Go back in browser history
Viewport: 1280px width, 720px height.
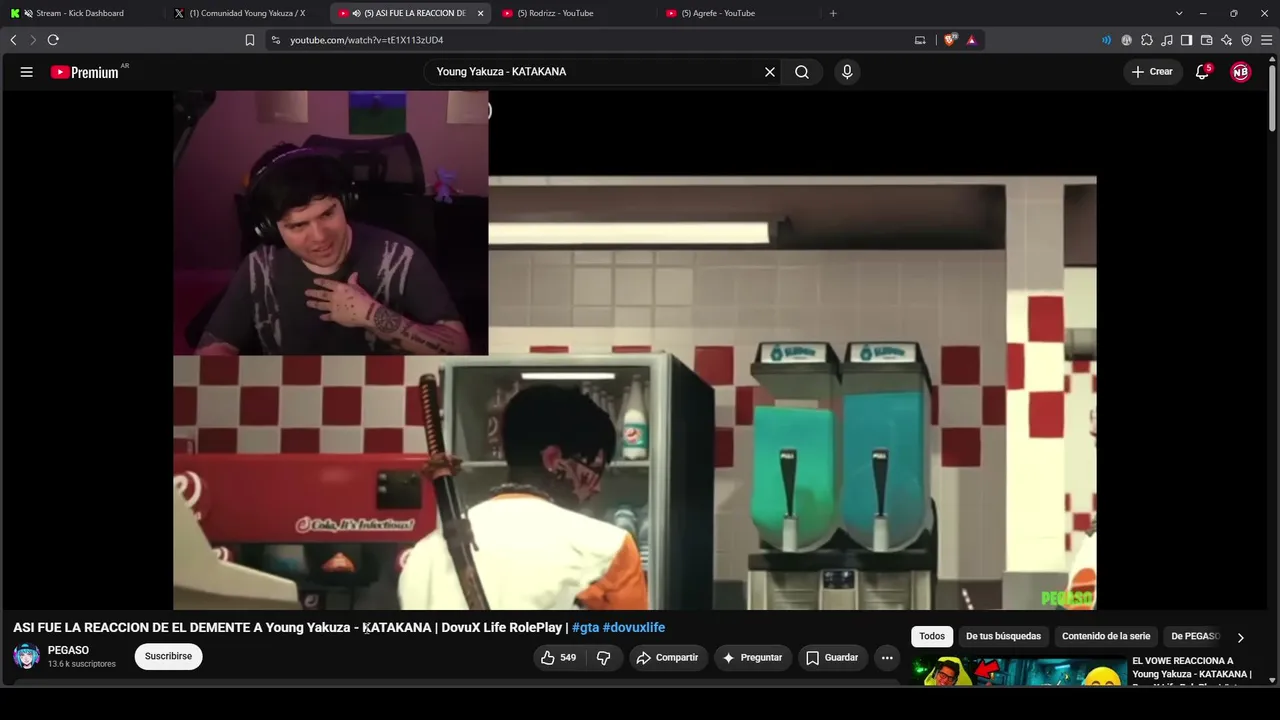coord(13,40)
